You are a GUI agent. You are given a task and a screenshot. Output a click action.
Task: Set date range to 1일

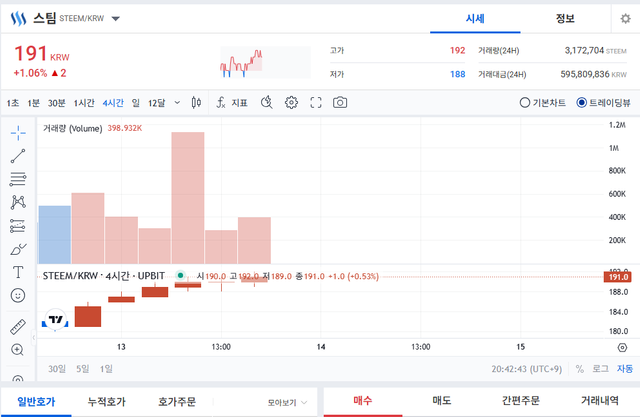[106, 369]
